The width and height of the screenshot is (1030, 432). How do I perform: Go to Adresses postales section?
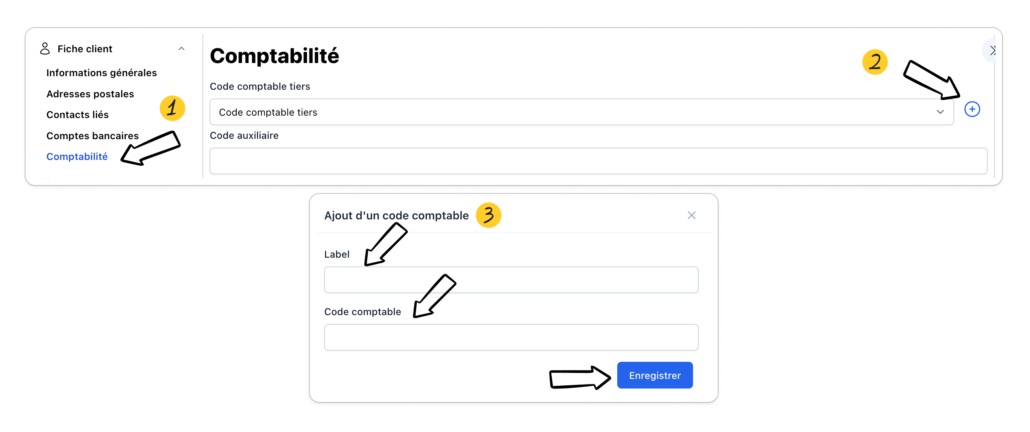[x=90, y=94]
